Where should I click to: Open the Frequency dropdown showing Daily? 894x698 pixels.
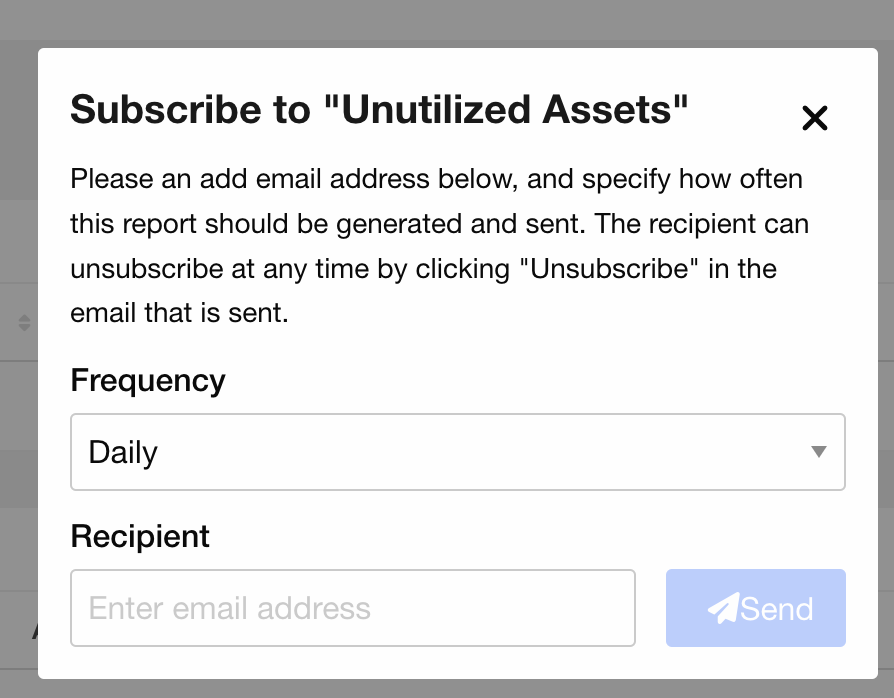click(457, 452)
